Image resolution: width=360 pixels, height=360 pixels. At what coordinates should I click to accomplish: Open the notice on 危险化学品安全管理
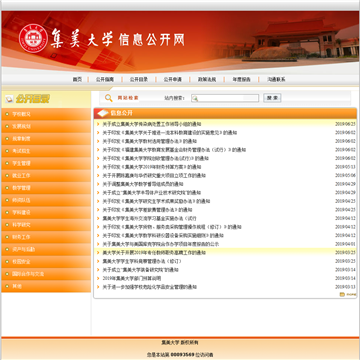coord(149,287)
